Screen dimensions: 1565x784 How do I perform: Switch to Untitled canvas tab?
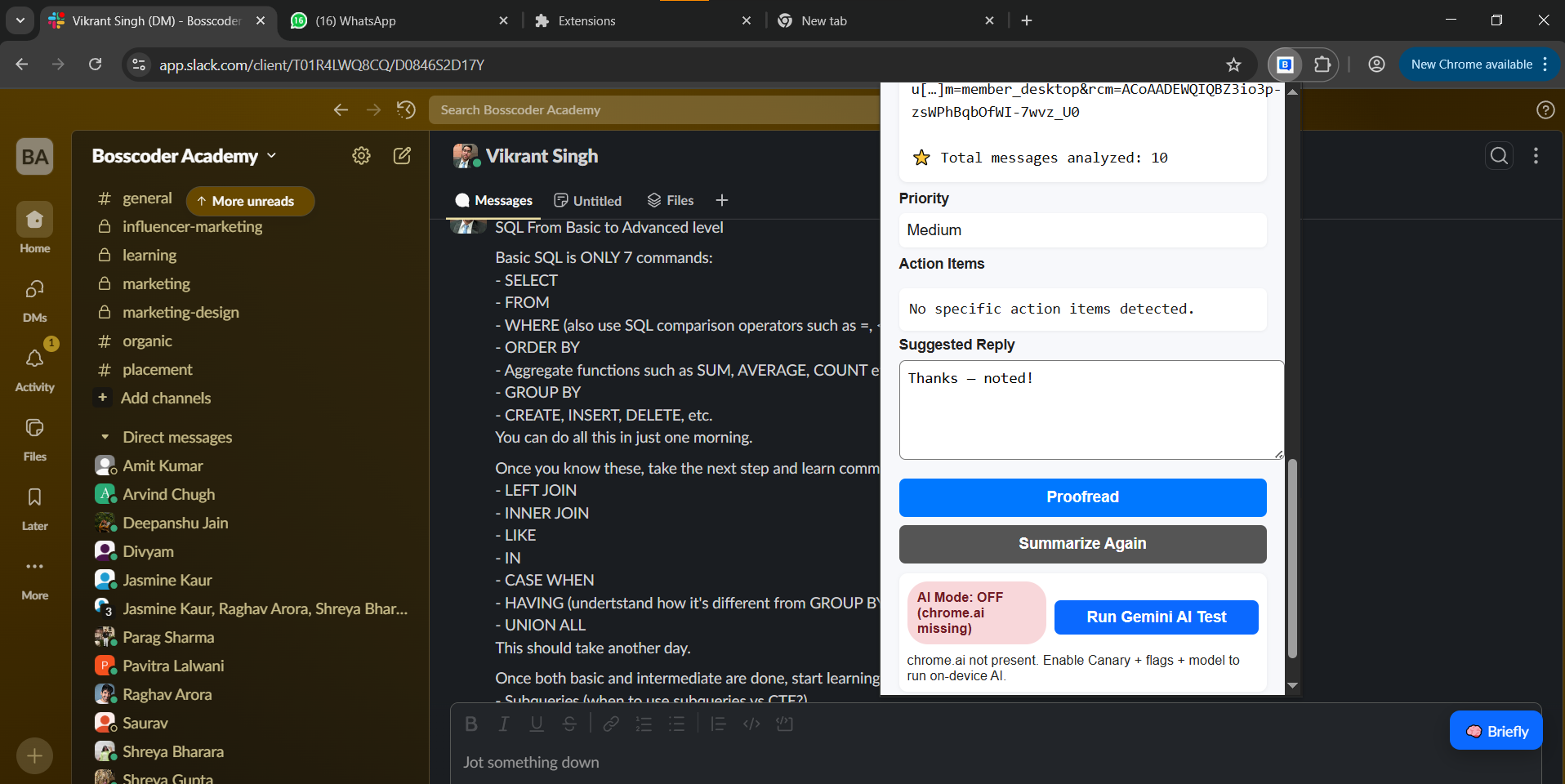tap(587, 201)
